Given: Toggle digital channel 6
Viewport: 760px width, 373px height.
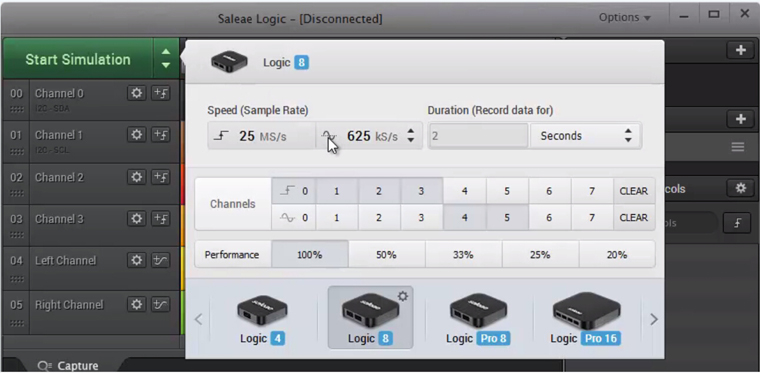Looking at the screenshot, I should tap(549, 191).
